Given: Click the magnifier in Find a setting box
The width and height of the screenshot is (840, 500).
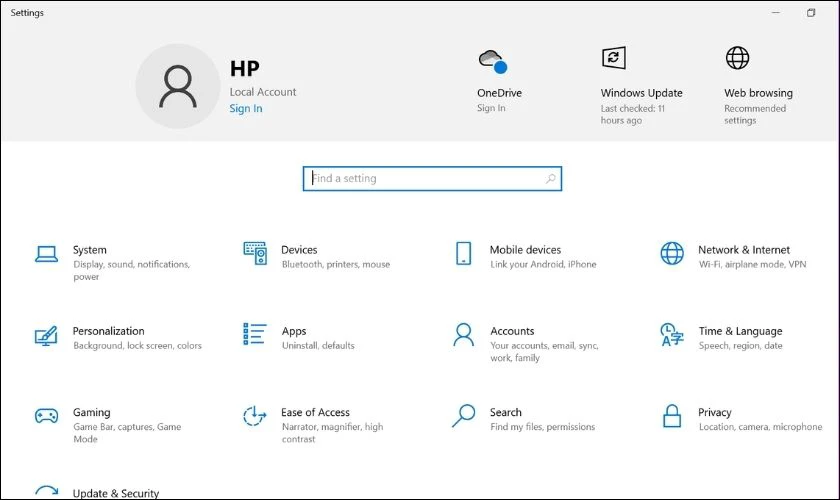Looking at the screenshot, I should pyautogui.click(x=551, y=178).
